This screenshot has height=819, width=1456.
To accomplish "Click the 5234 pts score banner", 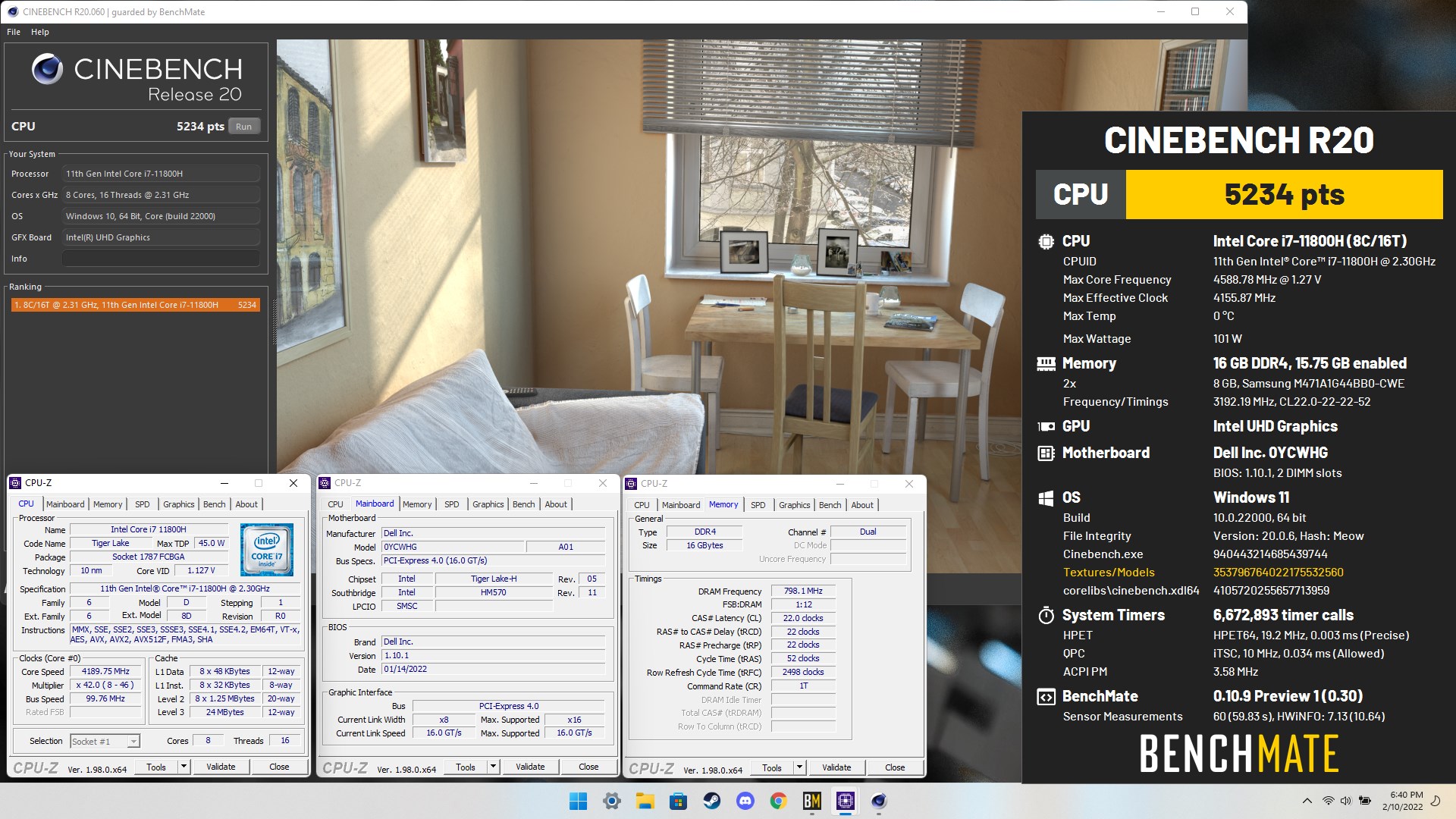I will 1284,195.
